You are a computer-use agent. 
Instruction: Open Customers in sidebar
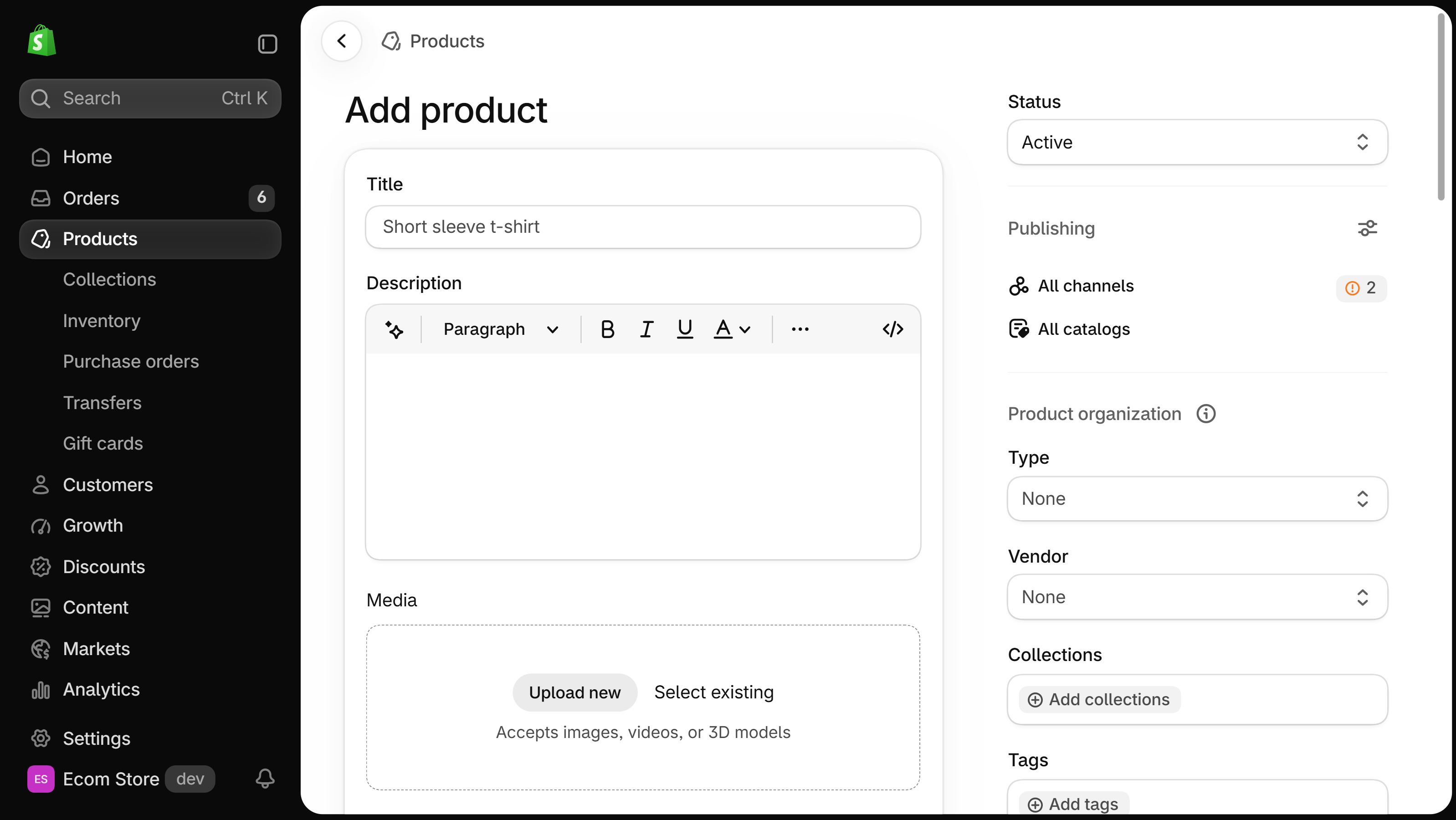pyautogui.click(x=150, y=485)
